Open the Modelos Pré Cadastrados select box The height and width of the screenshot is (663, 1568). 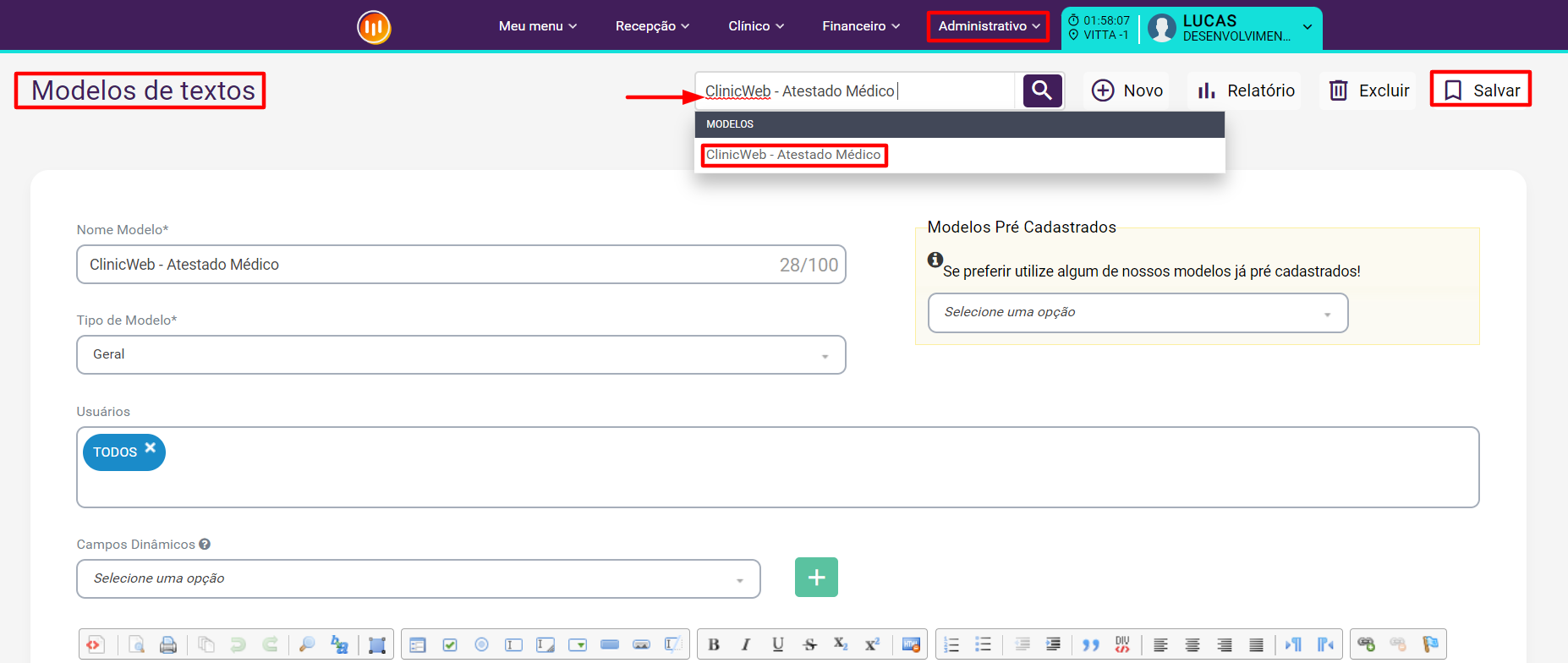pyautogui.click(x=1138, y=313)
